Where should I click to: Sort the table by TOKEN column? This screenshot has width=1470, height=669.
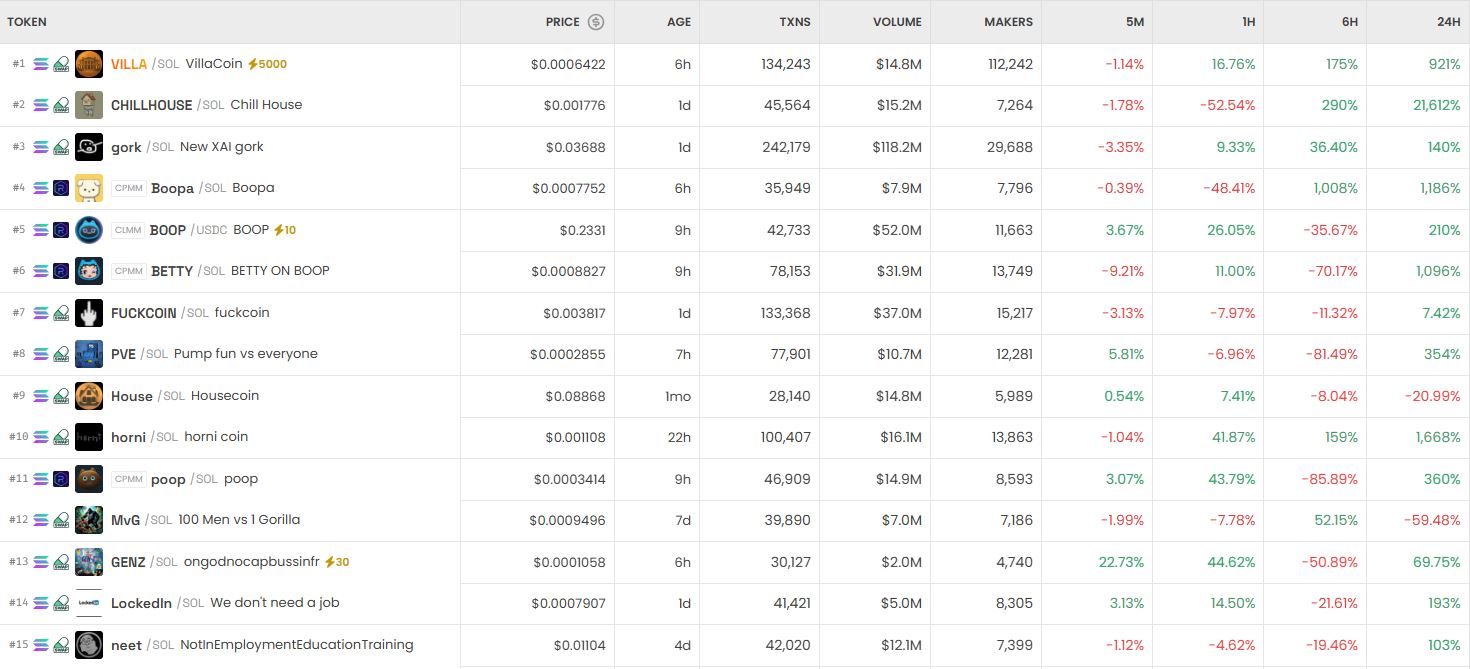[27, 22]
